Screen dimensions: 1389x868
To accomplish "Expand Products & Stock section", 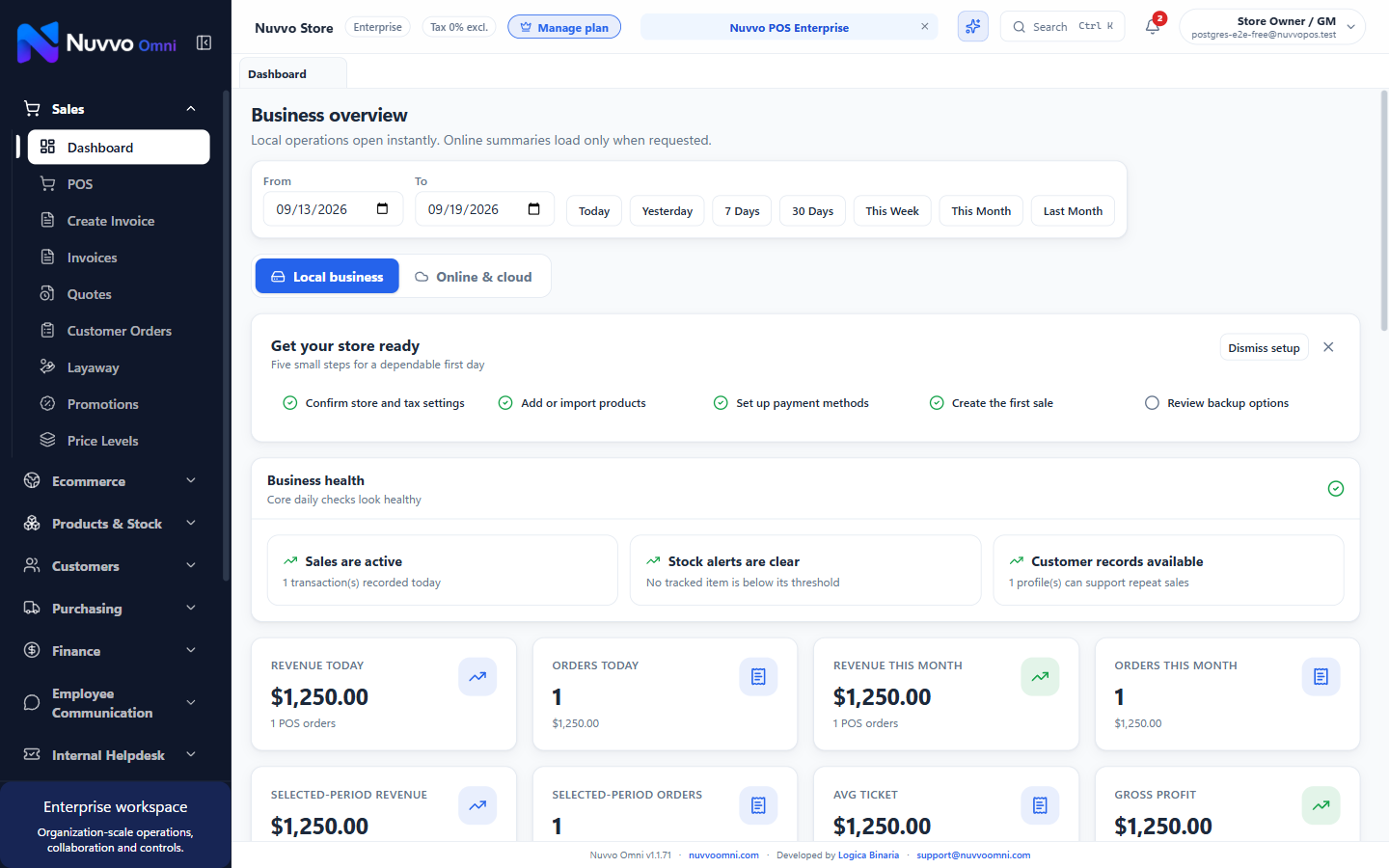I will point(111,524).
